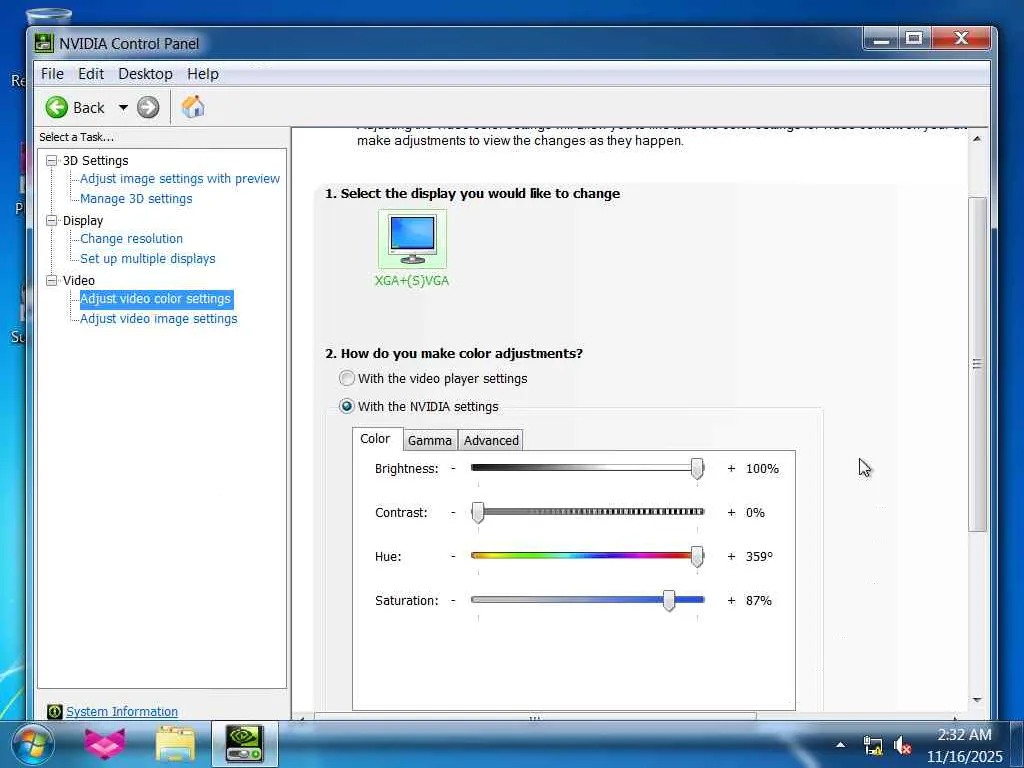The image size is (1024, 768).
Task: Click the 0% contrast value
Action: 755,512
